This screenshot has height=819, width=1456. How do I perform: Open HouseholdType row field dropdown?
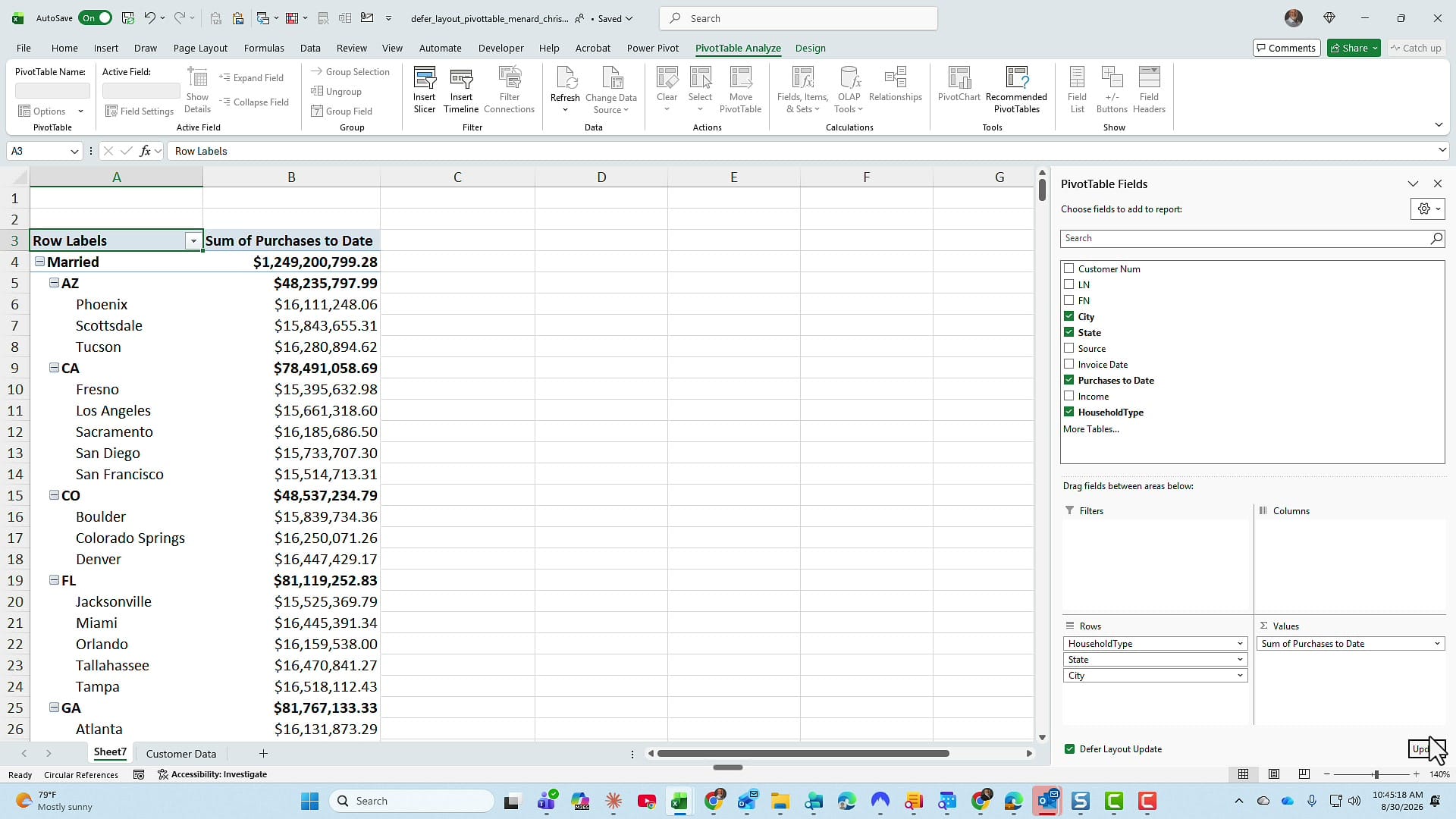(x=1240, y=644)
